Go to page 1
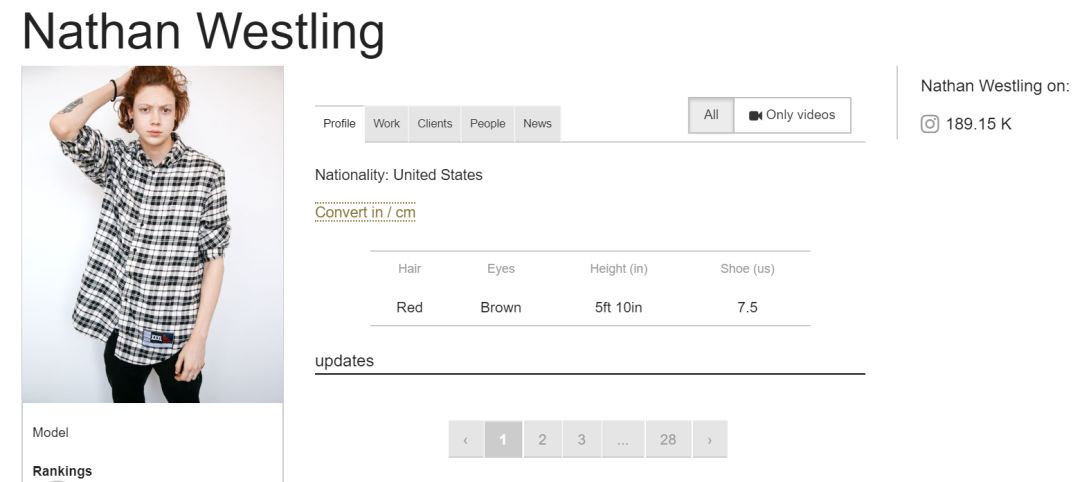Image resolution: width=1080 pixels, height=482 pixels. coord(503,440)
